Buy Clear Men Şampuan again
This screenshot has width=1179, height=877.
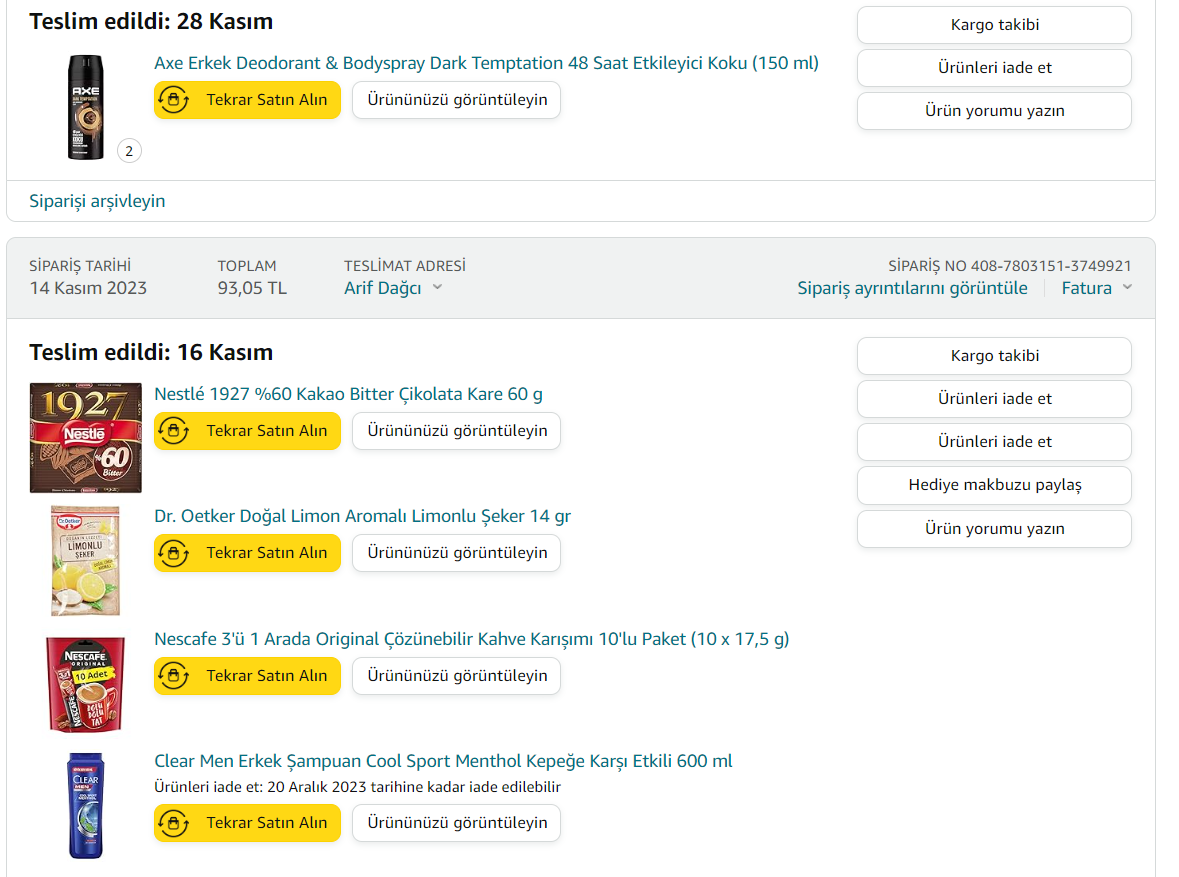tap(247, 823)
